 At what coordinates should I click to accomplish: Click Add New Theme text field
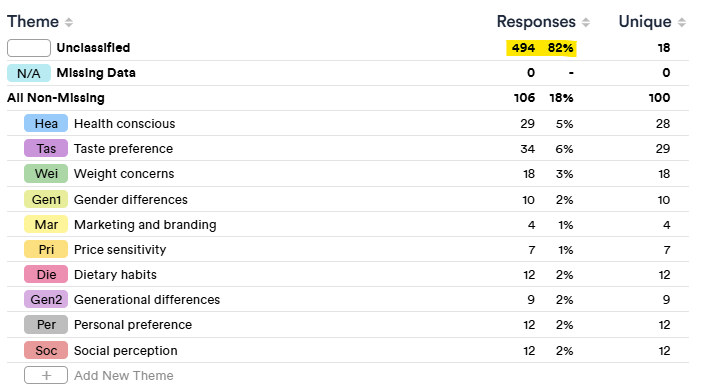point(124,376)
